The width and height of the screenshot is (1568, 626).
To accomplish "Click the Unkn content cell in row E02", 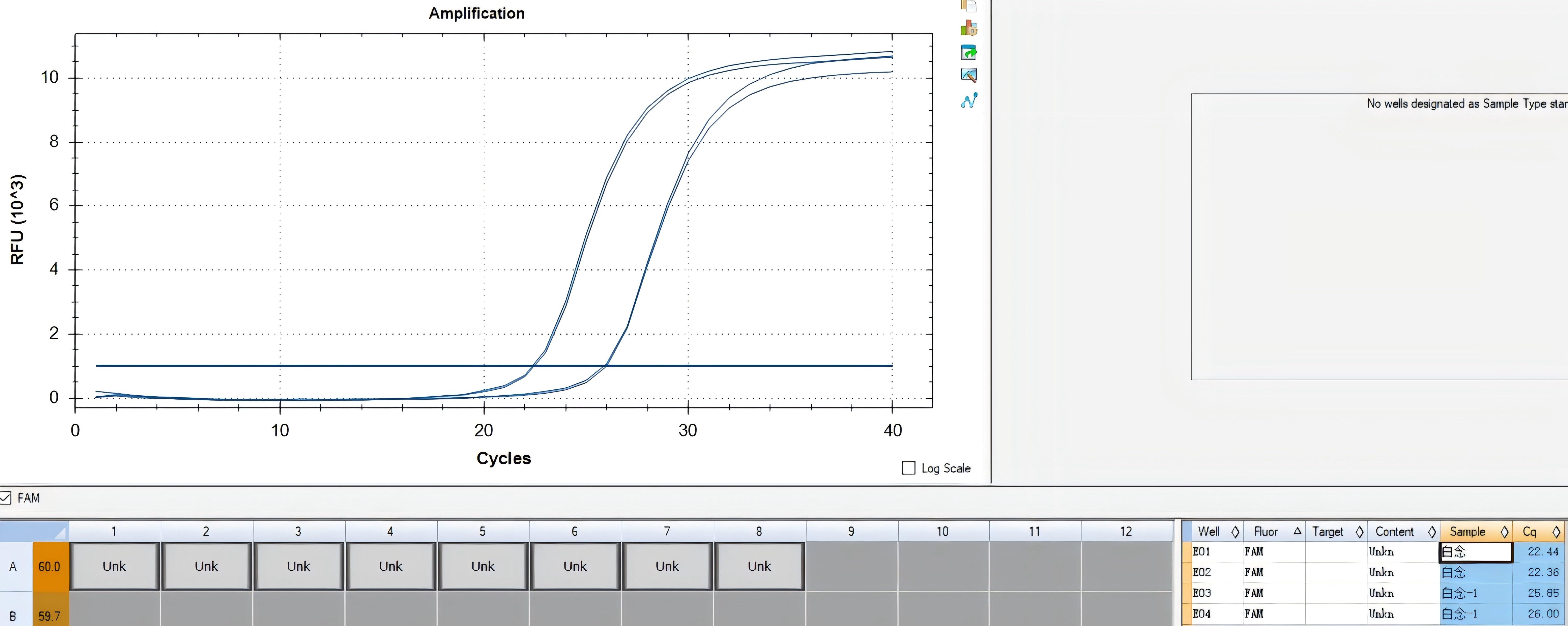I will coord(1404,572).
